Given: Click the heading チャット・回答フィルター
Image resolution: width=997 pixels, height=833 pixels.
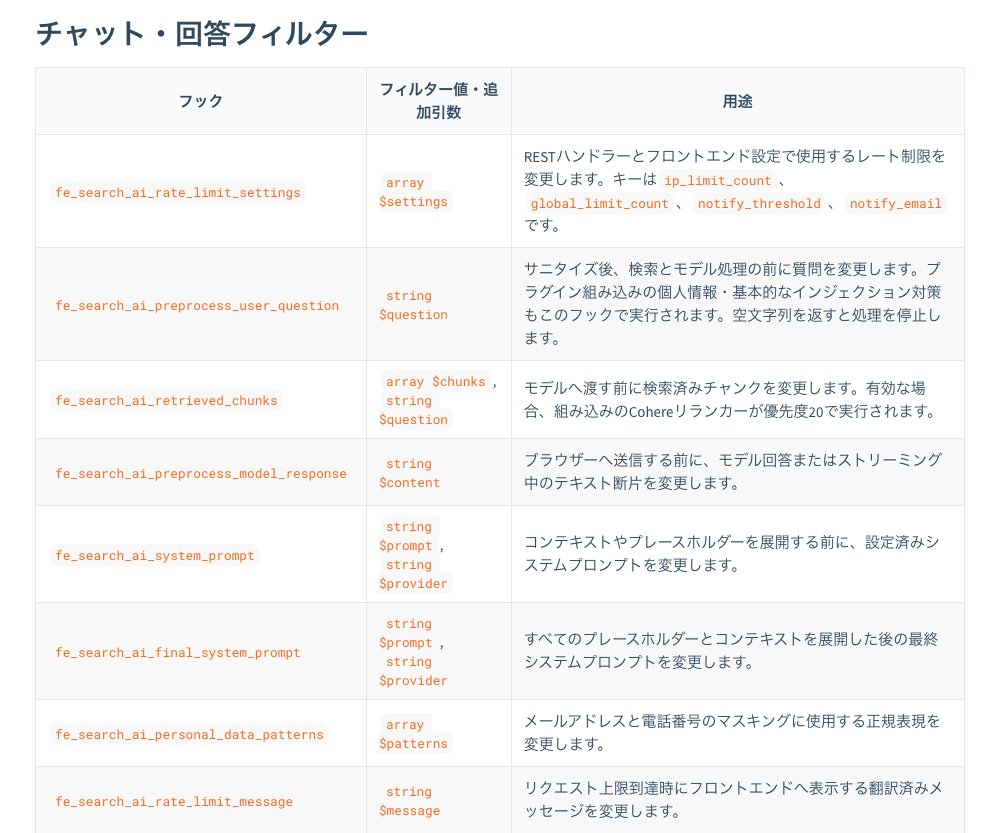Looking at the screenshot, I should [x=202, y=33].
